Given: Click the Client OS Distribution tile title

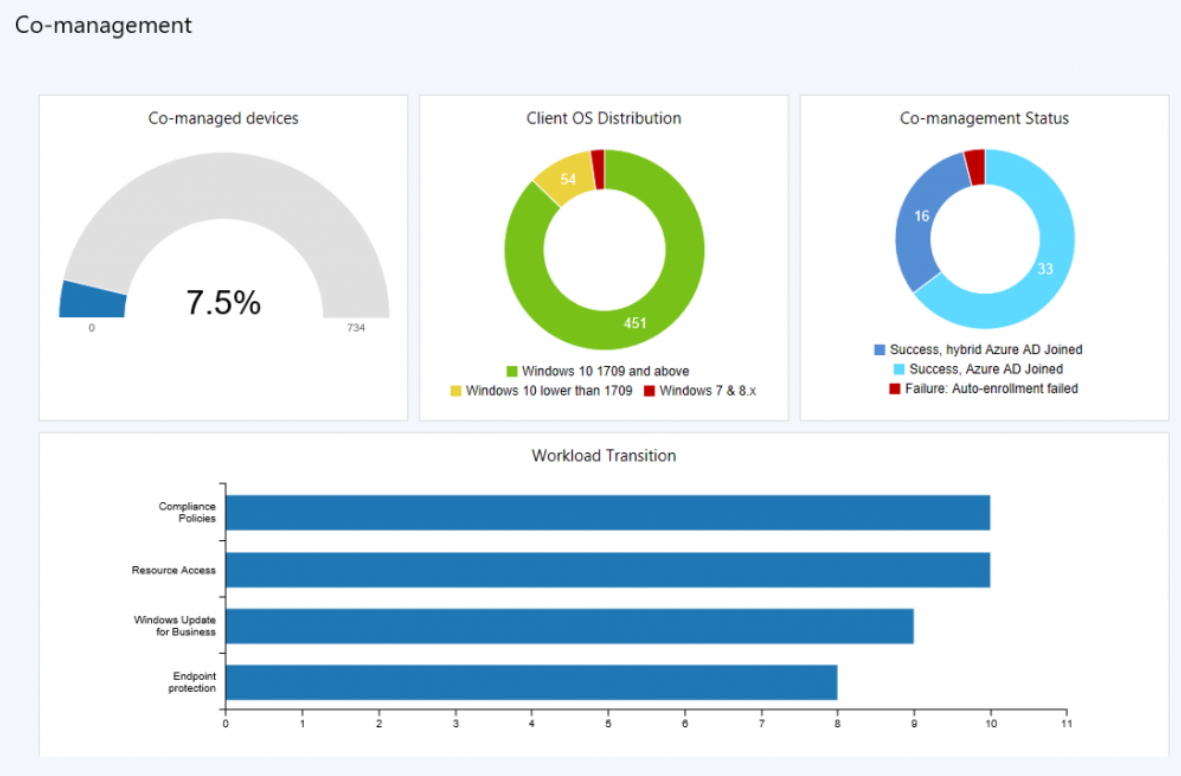Looking at the screenshot, I should coord(604,118).
